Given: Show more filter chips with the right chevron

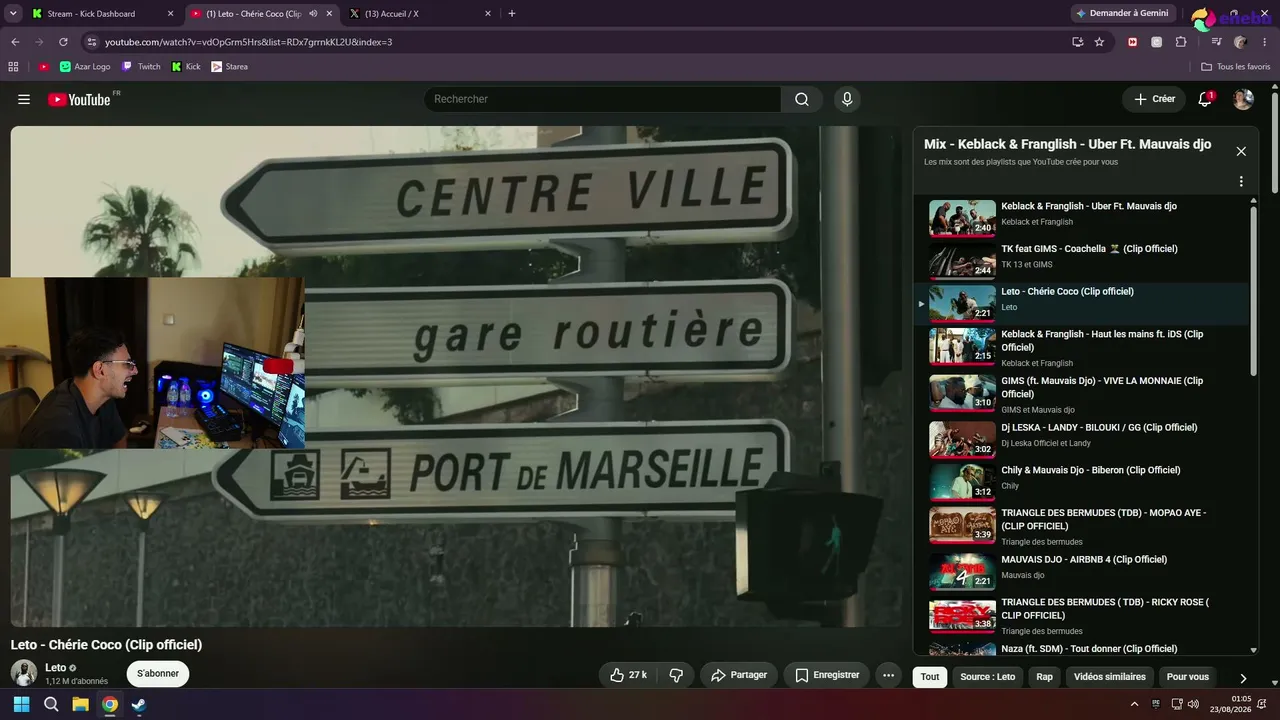Looking at the screenshot, I should [1243, 677].
